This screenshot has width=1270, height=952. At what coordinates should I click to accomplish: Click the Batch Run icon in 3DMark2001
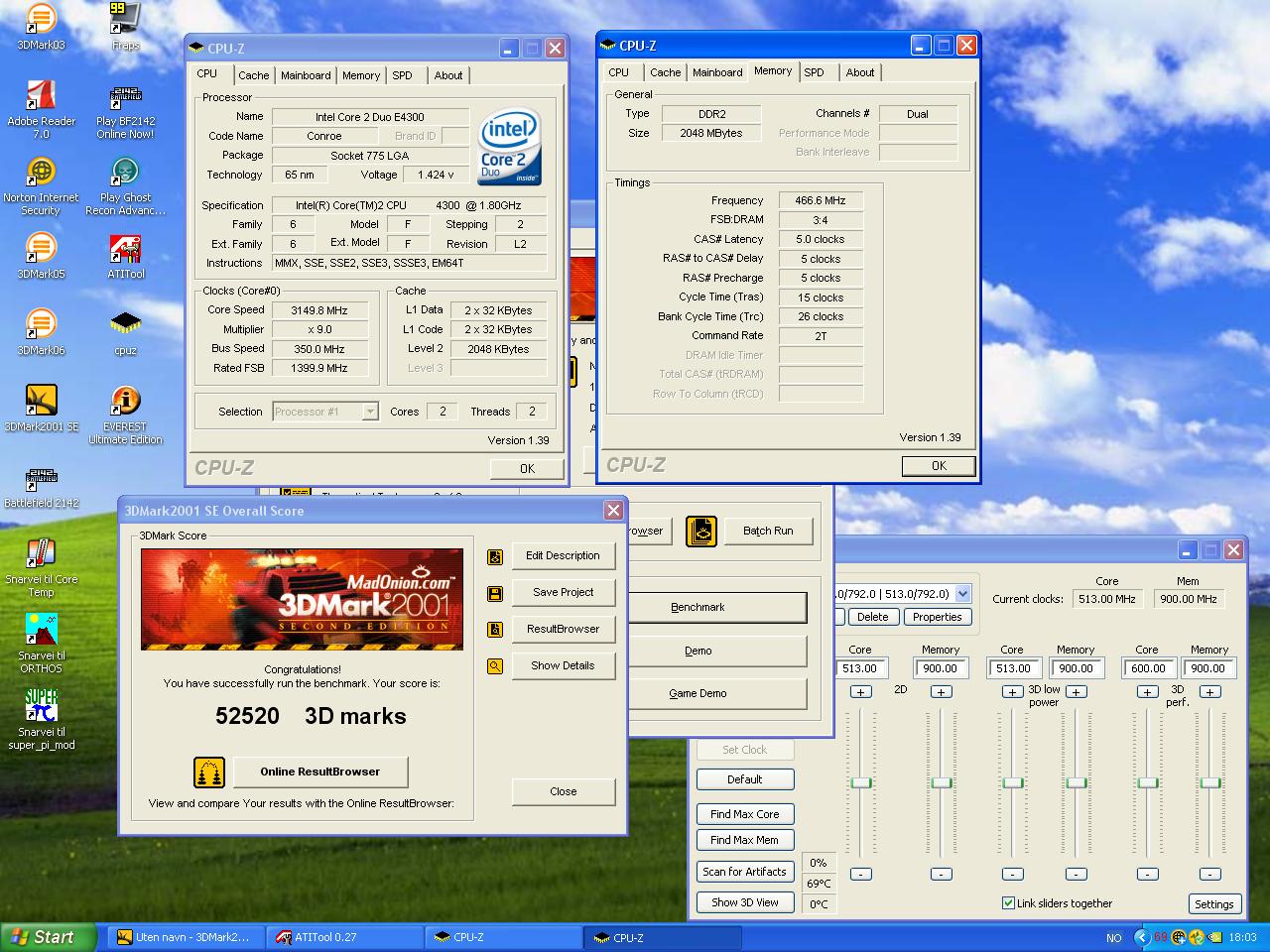701,531
